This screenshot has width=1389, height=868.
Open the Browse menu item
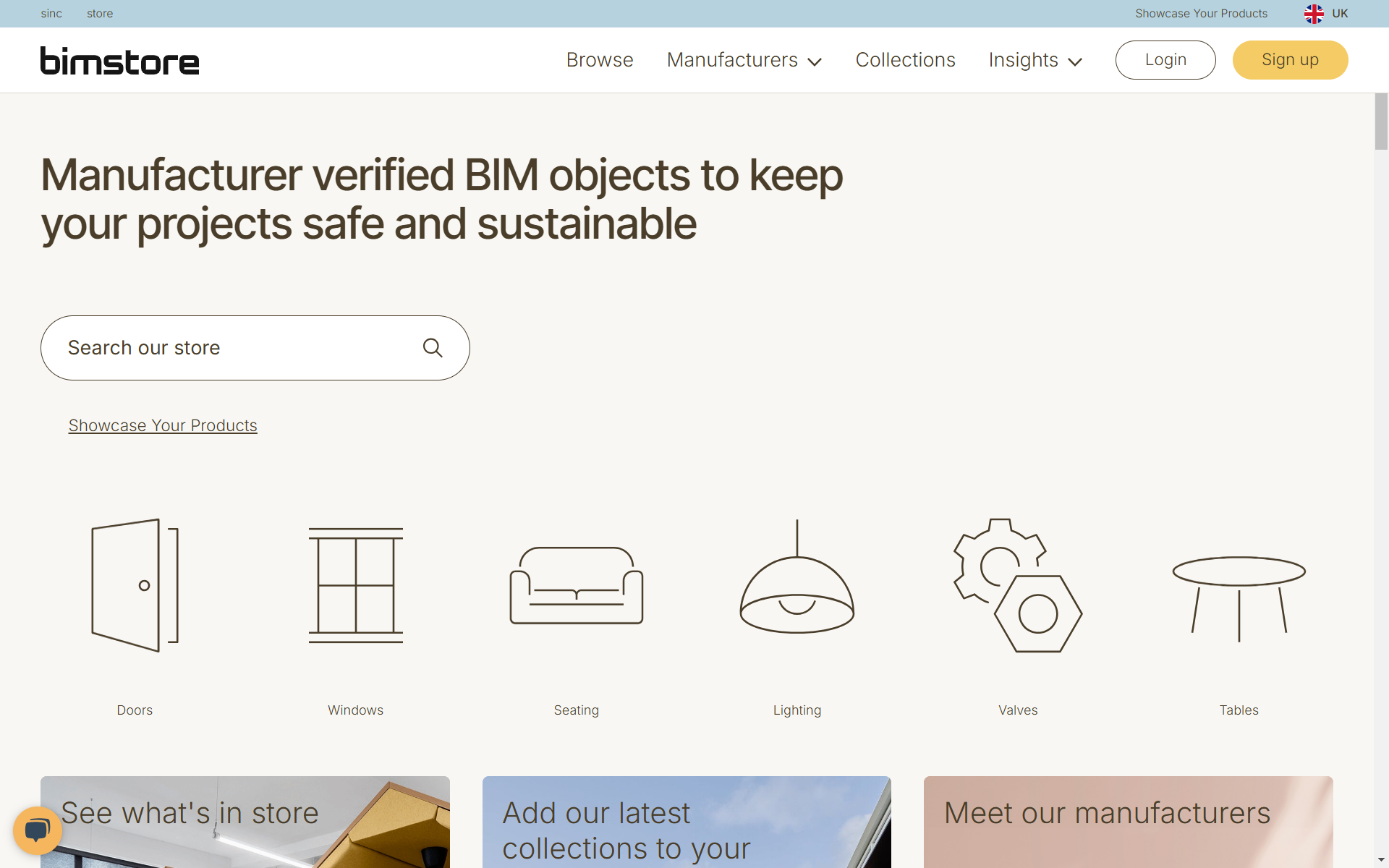tap(599, 60)
